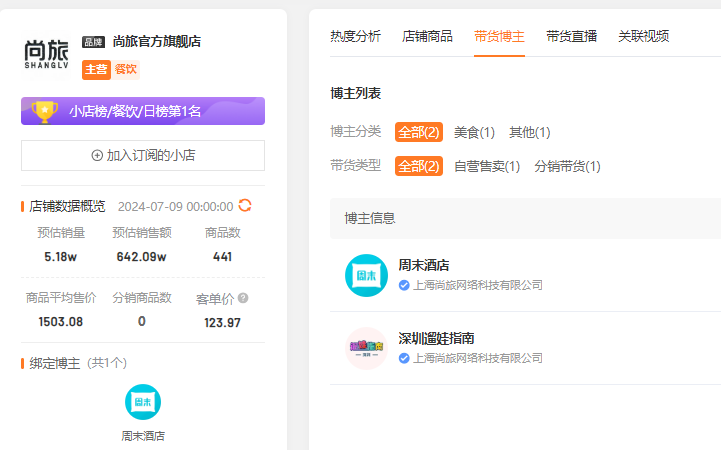Select 全部(2) in the 带货类型 filter
721x450 pixels.
(418, 166)
